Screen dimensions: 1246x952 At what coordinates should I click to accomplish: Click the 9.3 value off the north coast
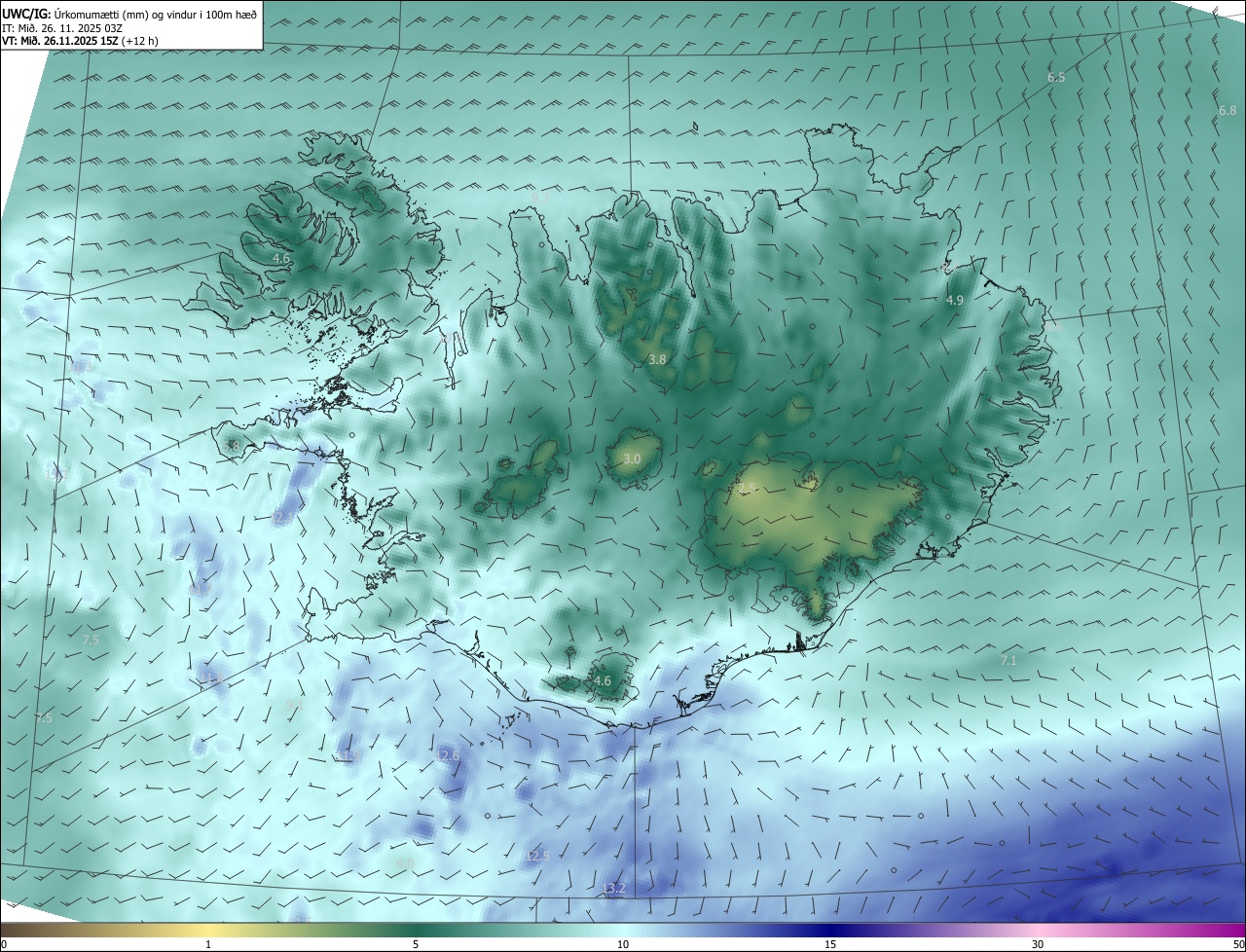point(540,198)
